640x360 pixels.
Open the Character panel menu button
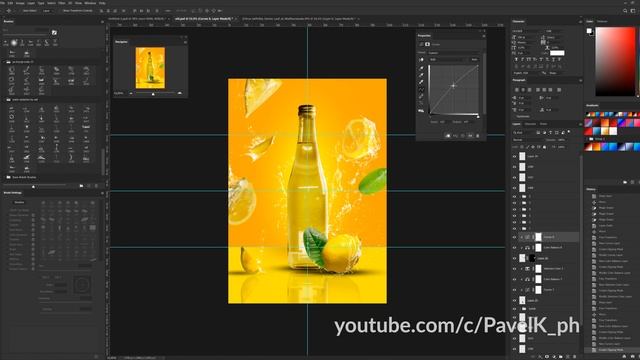click(580, 21)
